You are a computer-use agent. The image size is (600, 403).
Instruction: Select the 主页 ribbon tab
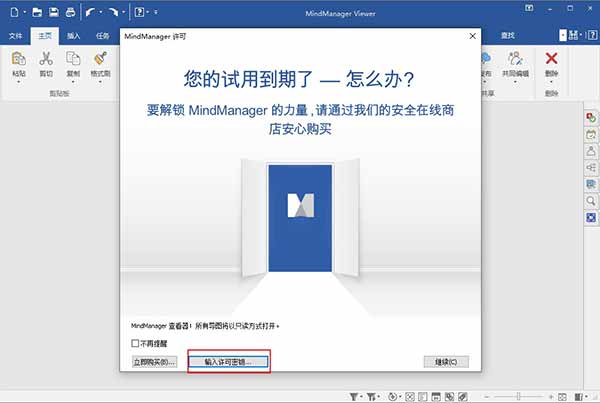click(x=45, y=36)
